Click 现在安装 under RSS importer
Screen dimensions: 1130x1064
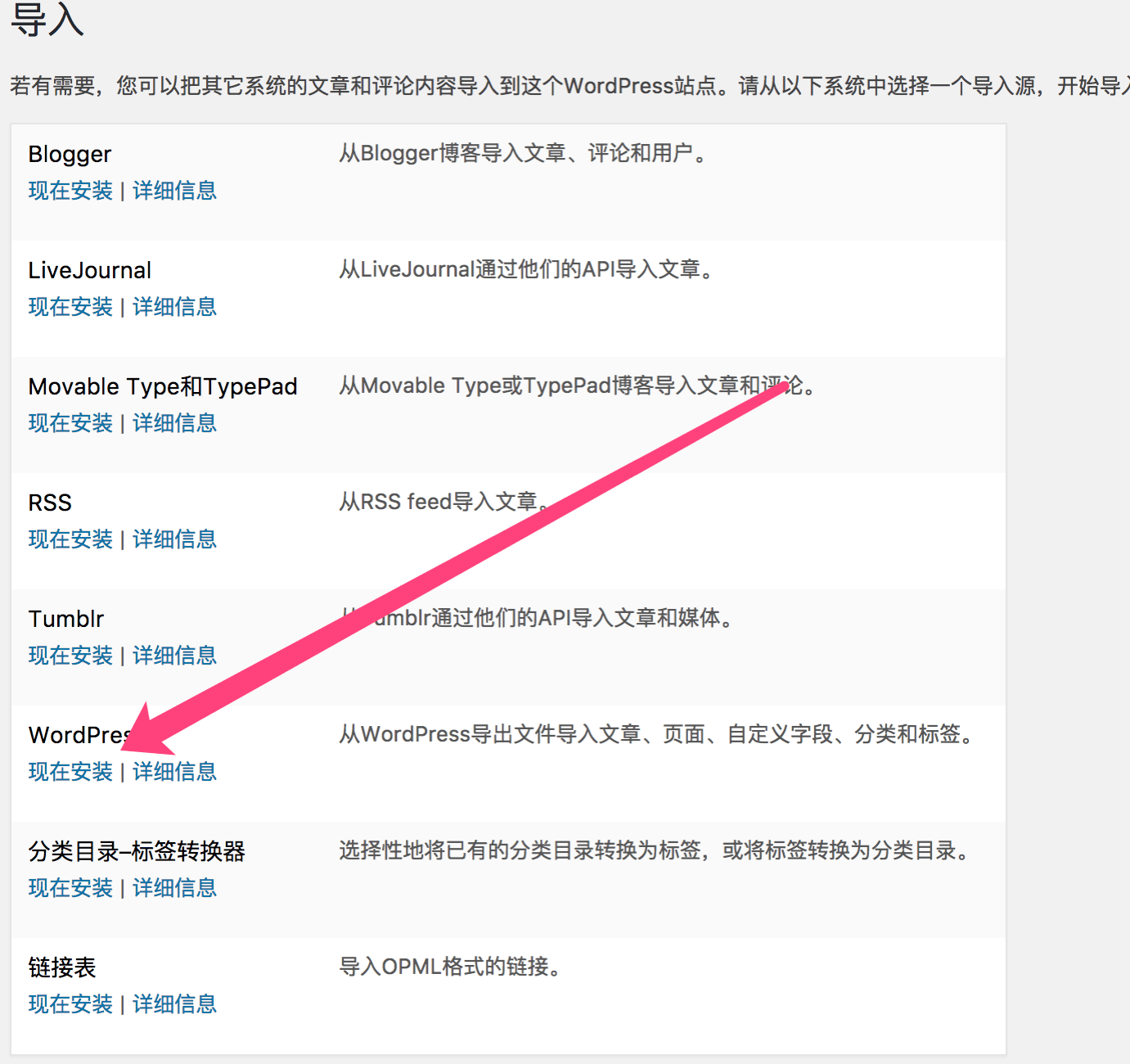(x=69, y=539)
